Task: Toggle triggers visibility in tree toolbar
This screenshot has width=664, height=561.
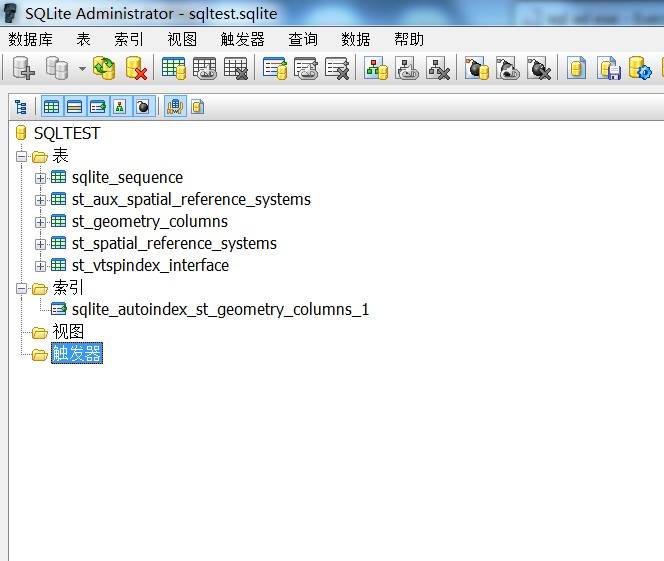Action: pos(143,107)
